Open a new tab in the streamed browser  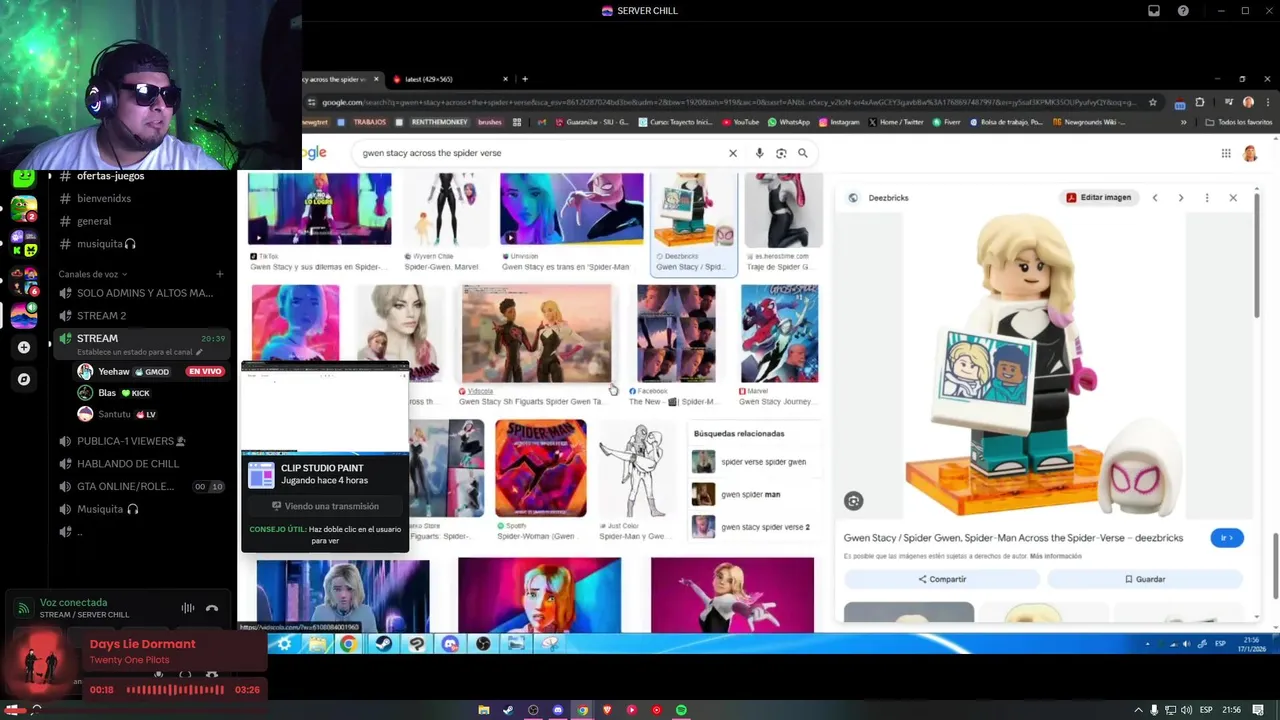[x=525, y=79]
